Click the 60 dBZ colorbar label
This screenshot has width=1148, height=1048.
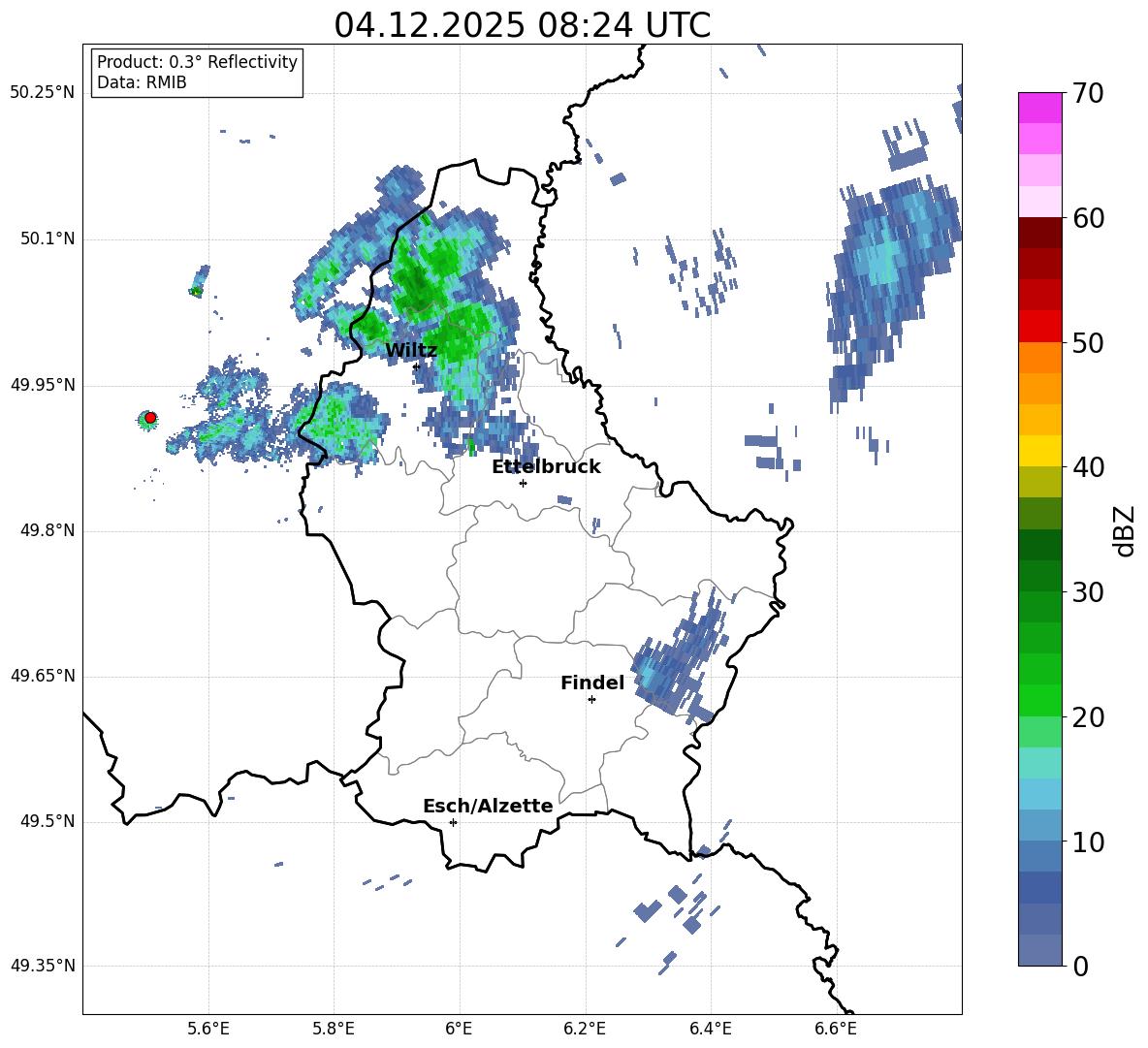pyautogui.click(x=1088, y=218)
